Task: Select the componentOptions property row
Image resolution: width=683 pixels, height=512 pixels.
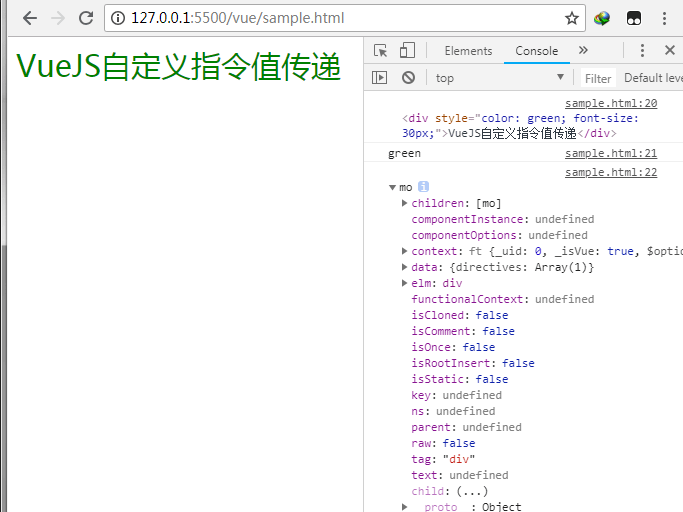Action: click(x=499, y=235)
